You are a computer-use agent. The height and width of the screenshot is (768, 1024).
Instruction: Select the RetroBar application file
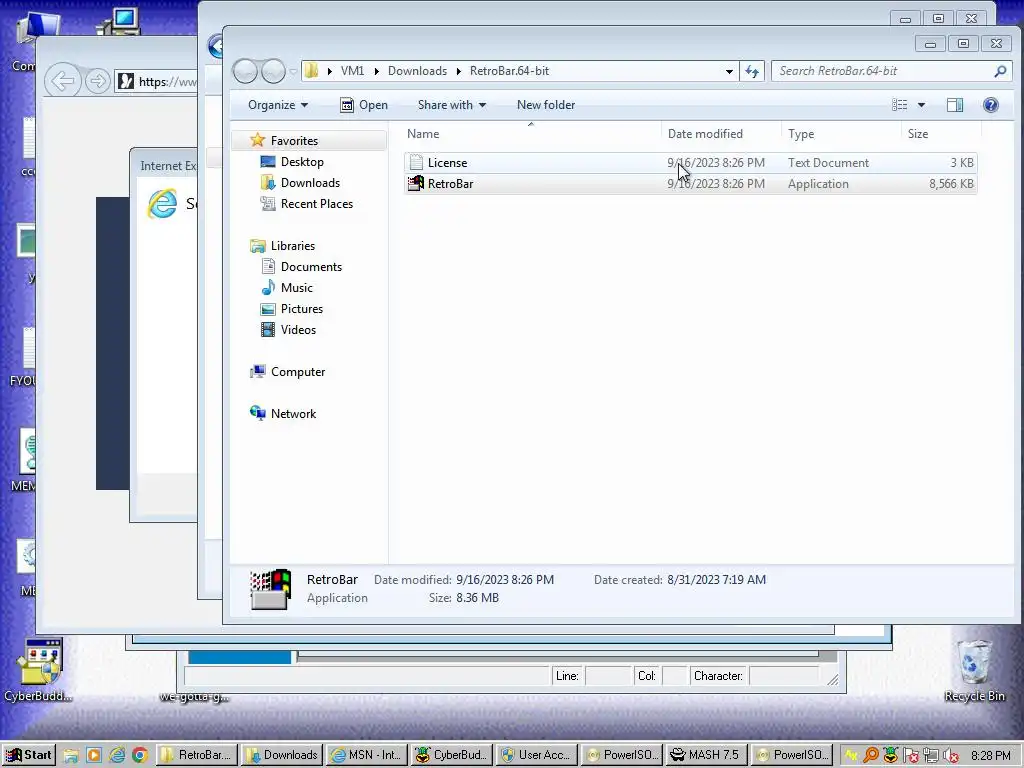[690, 184]
